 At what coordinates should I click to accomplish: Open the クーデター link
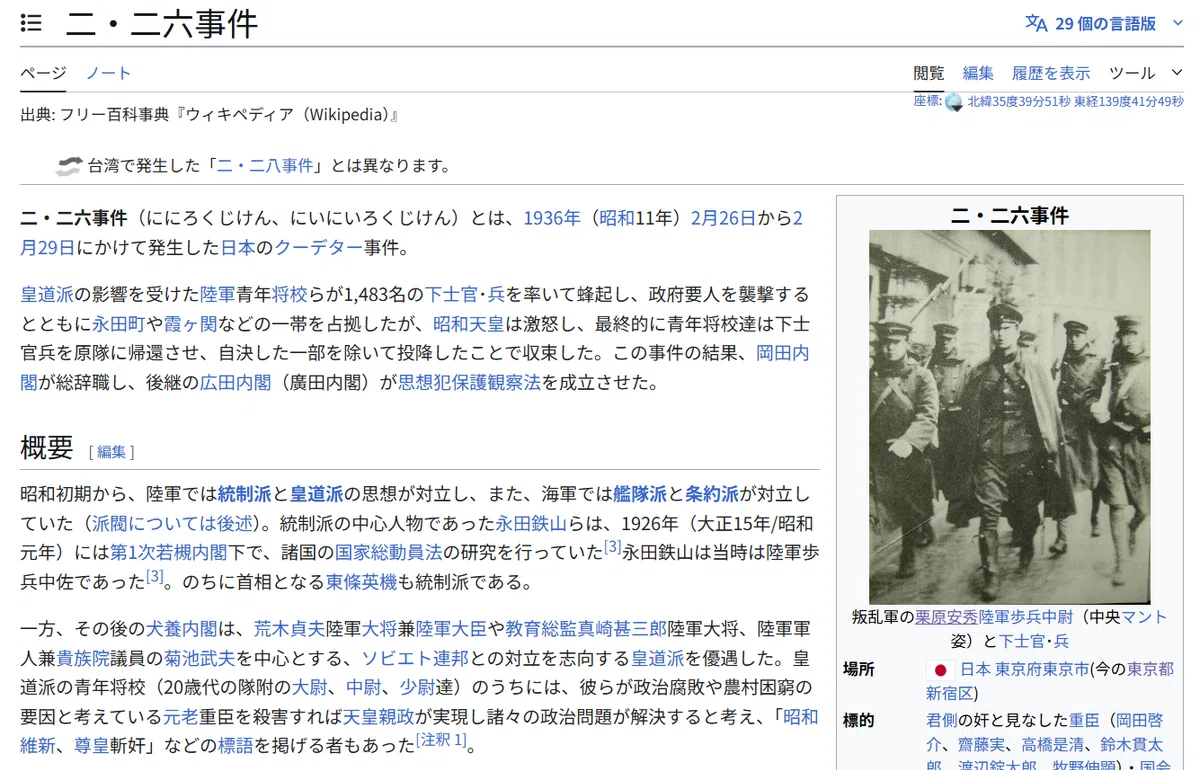tap(319, 247)
